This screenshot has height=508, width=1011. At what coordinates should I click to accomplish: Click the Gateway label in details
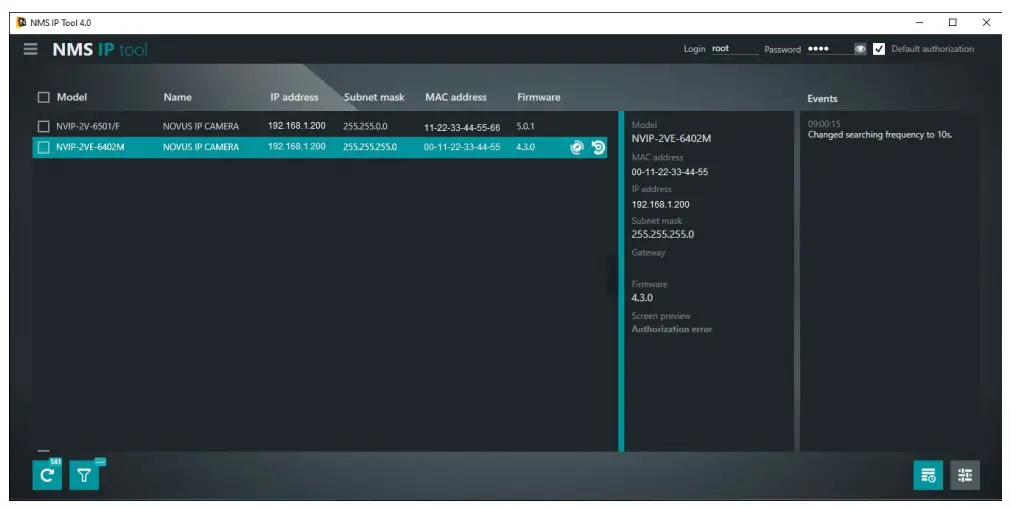(x=648, y=253)
